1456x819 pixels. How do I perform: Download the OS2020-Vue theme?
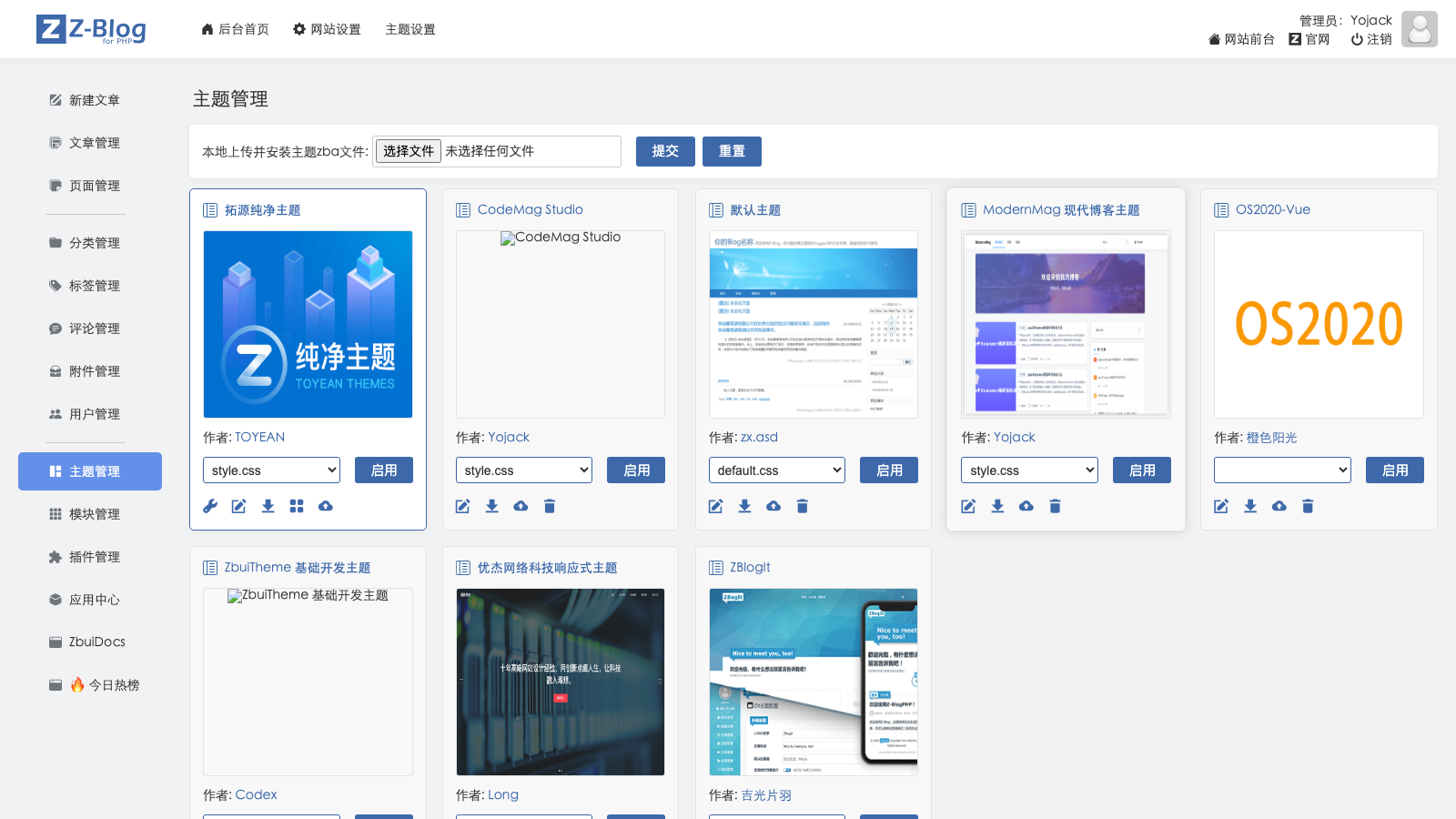pos(1250,506)
